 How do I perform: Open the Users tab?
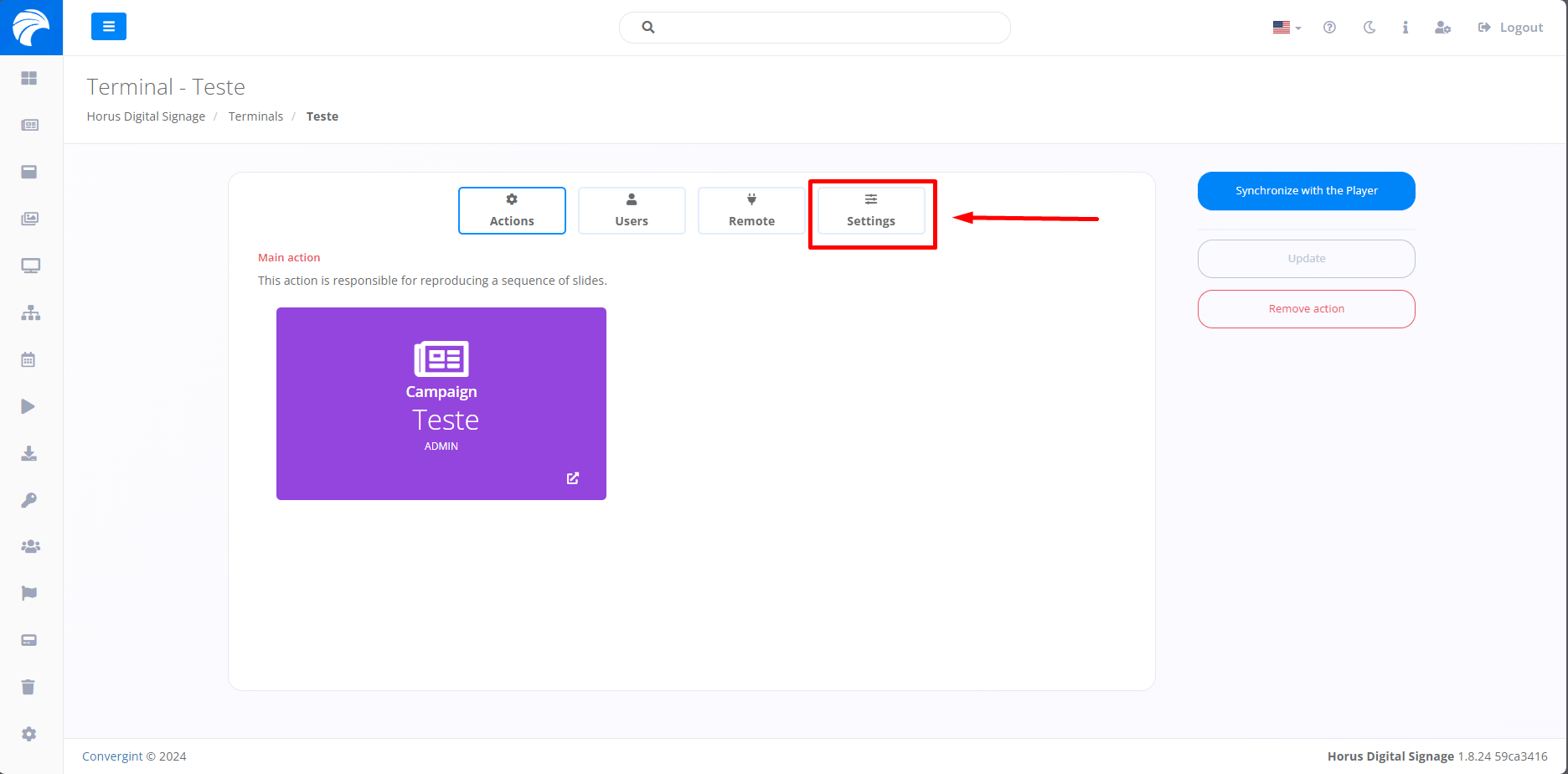[x=632, y=210]
